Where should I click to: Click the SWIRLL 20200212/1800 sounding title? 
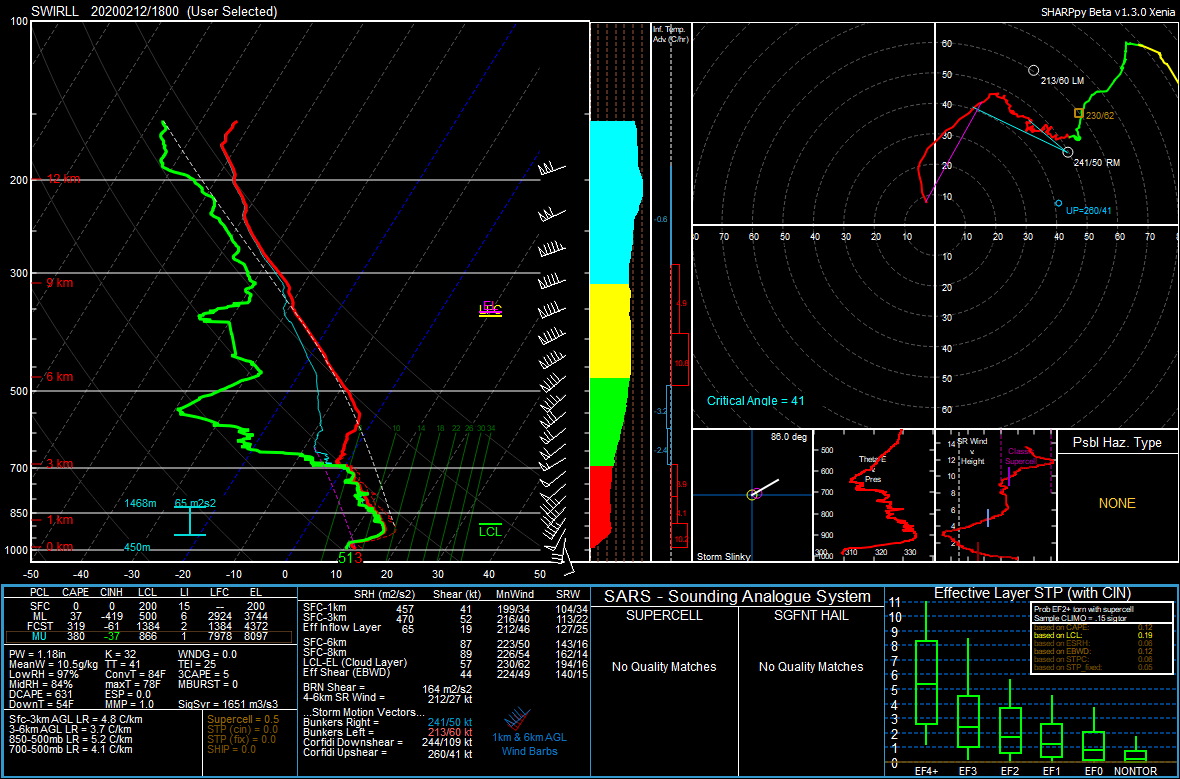tap(154, 11)
